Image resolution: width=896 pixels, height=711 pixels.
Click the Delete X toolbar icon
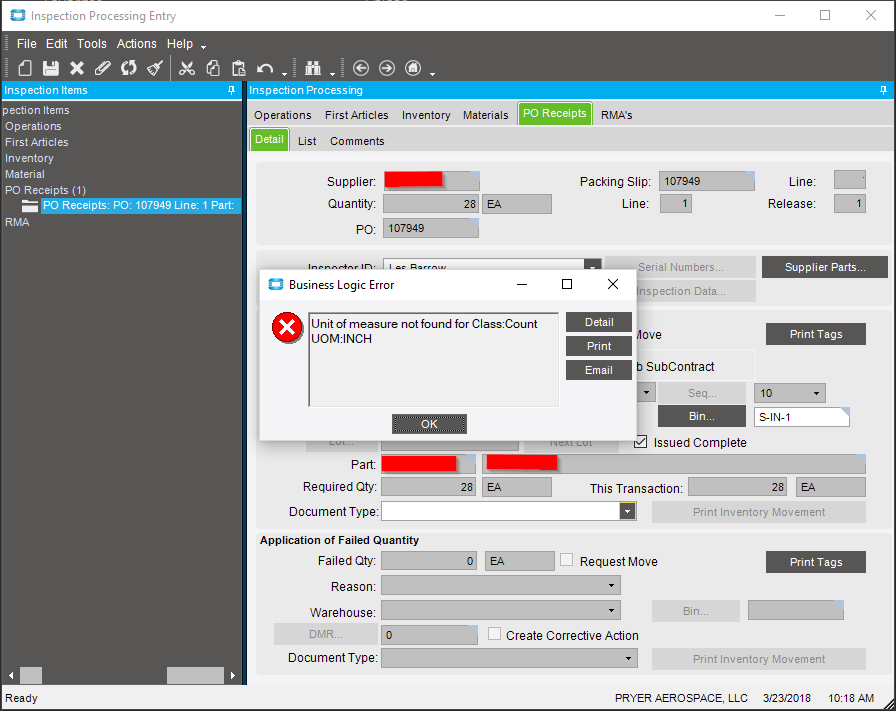pyautogui.click(x=77, y=69)
